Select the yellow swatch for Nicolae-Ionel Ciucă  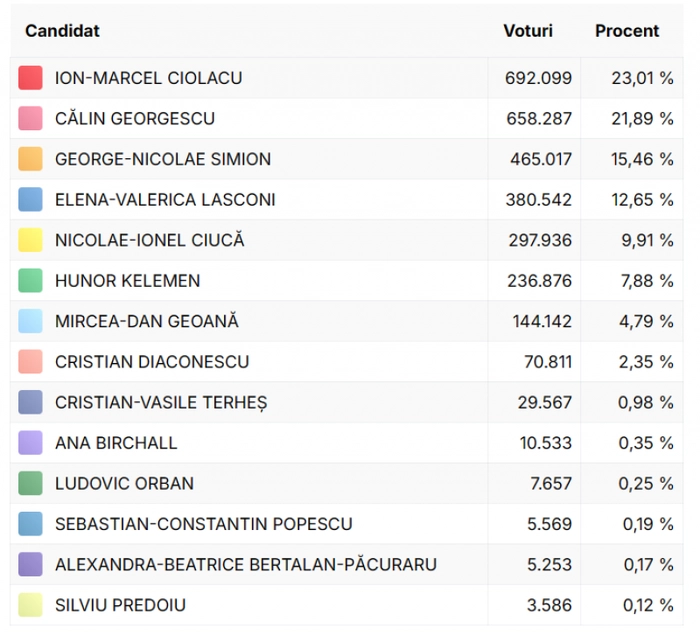click(x=31, y=240)
